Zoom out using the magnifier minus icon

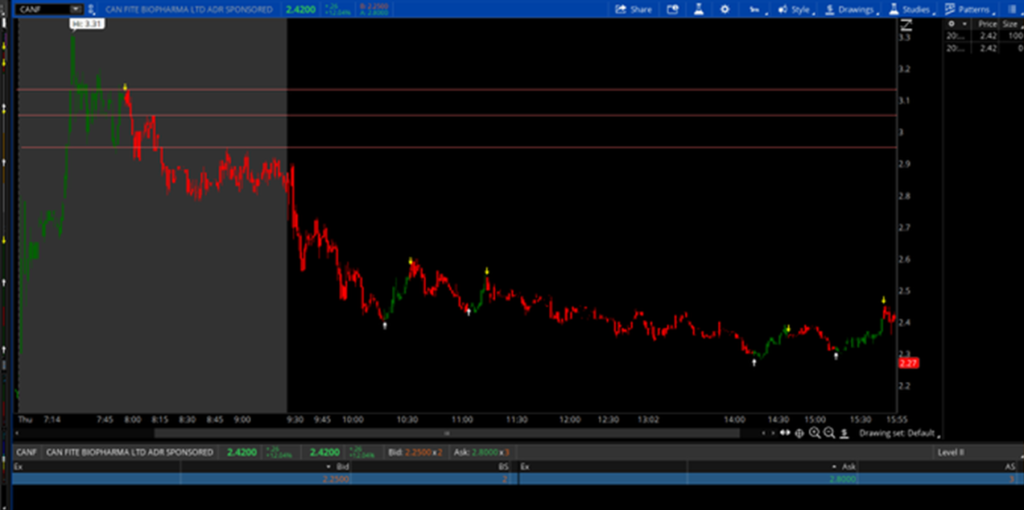click(829, 433)
